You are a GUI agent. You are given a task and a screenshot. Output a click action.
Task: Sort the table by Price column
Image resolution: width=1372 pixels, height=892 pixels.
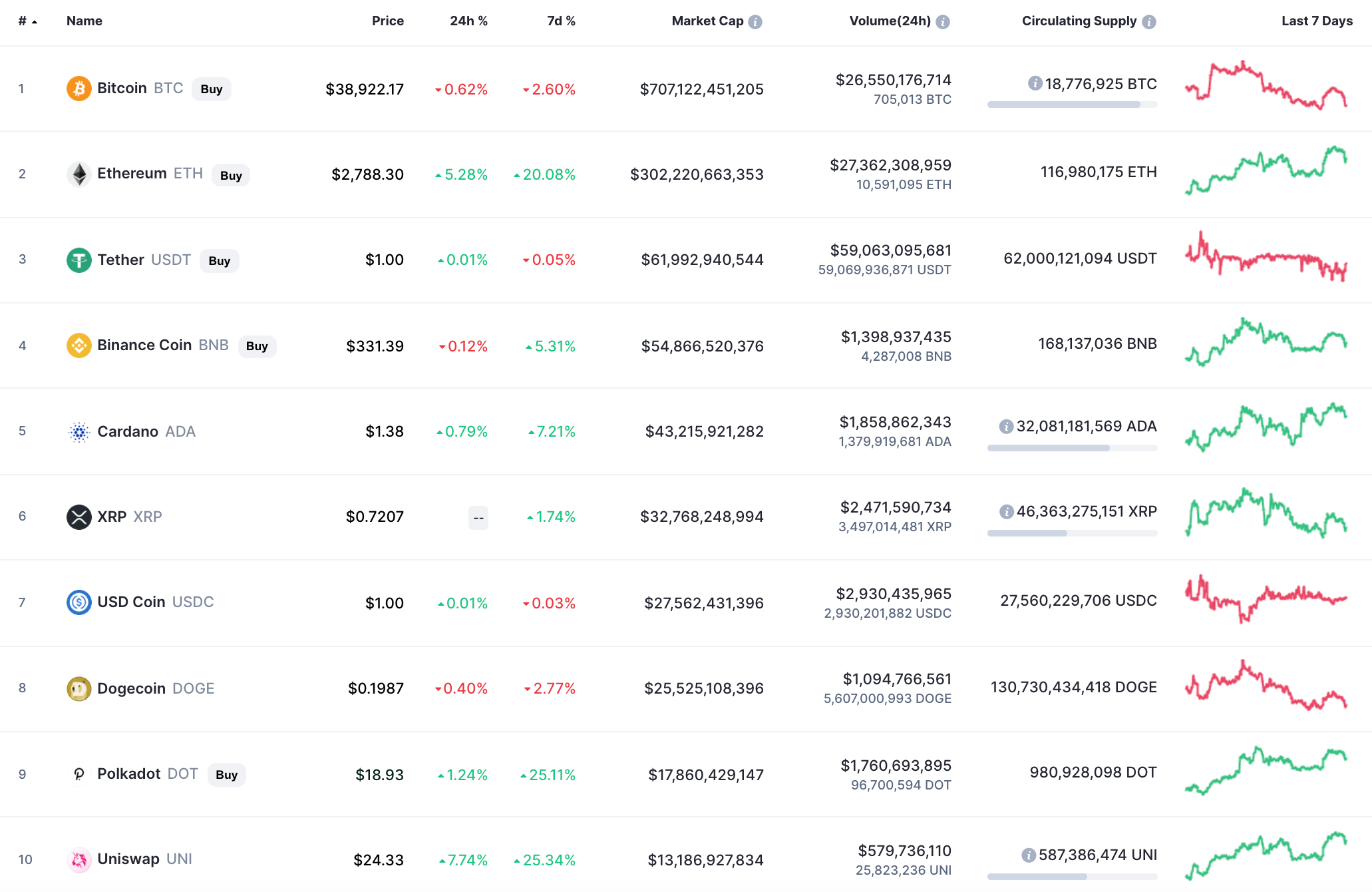point(388,21)
